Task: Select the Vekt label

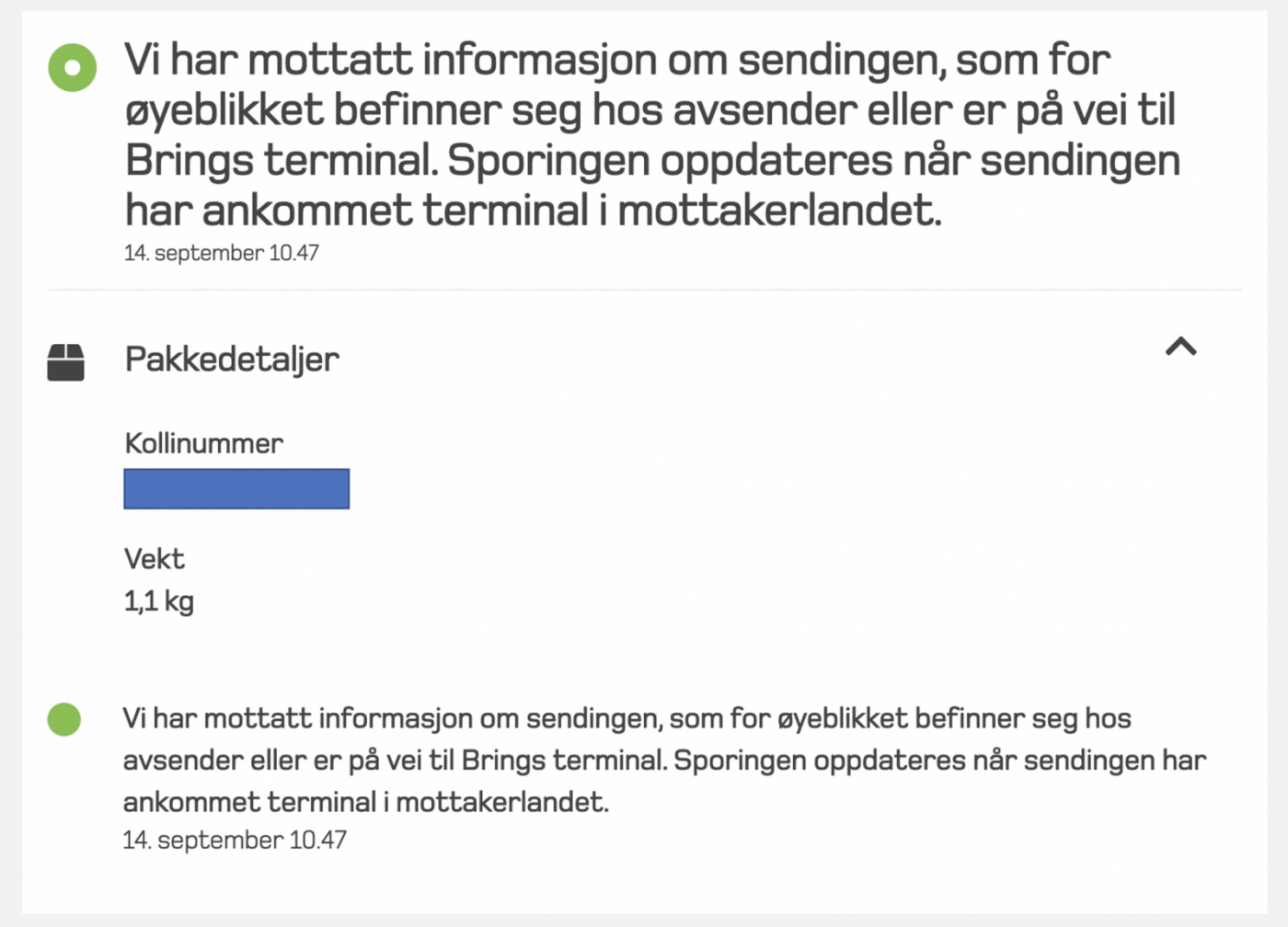Action: pos(154,559)
